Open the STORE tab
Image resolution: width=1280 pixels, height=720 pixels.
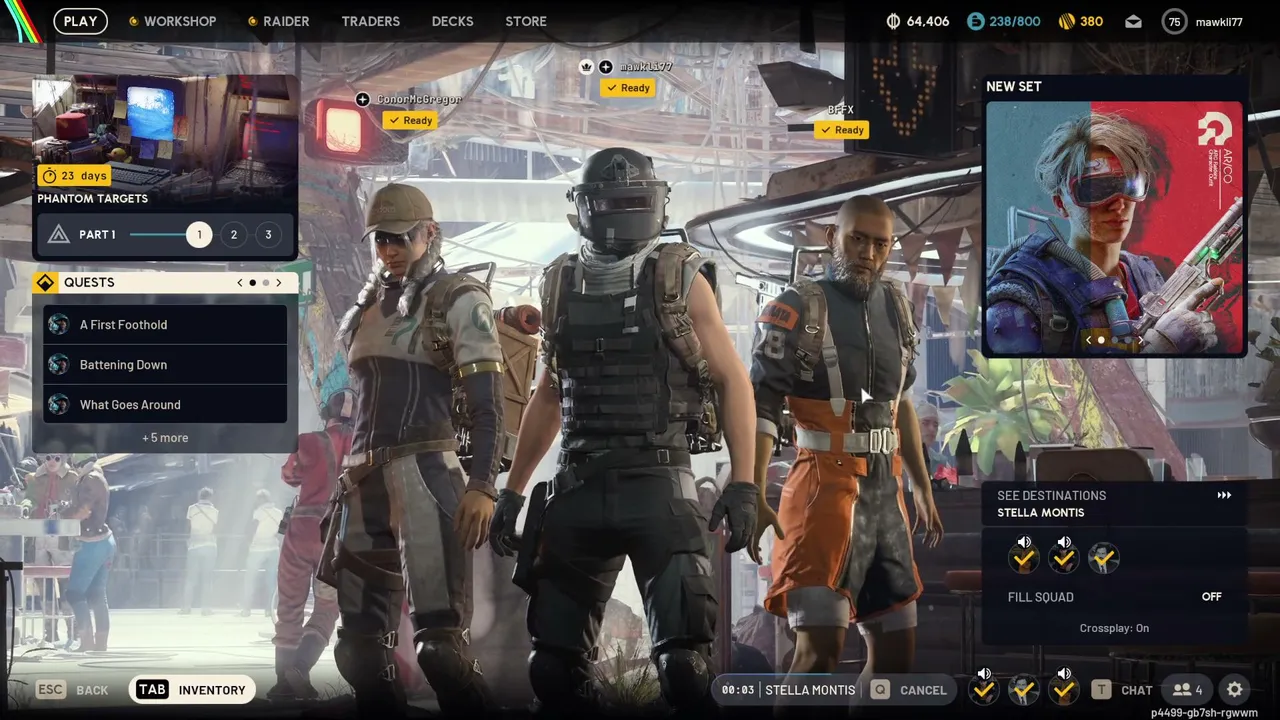(526, 21)
